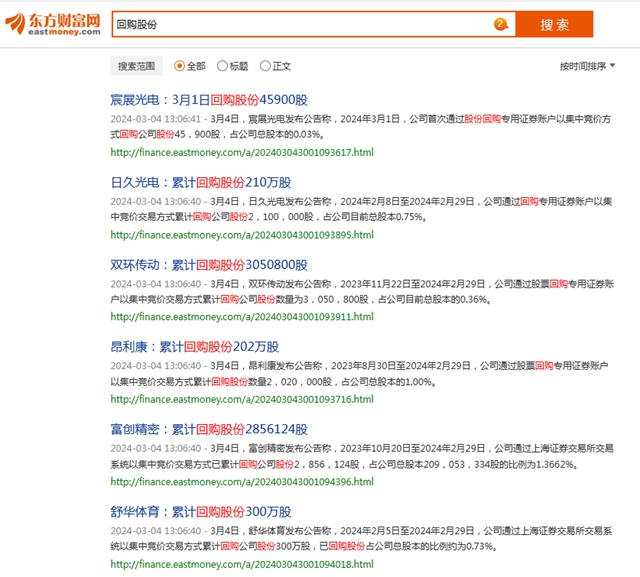The height and width of the screenshot is (577, 640).
Task: Click the 搜索范围 label
Action: click(x=136, y=66)
